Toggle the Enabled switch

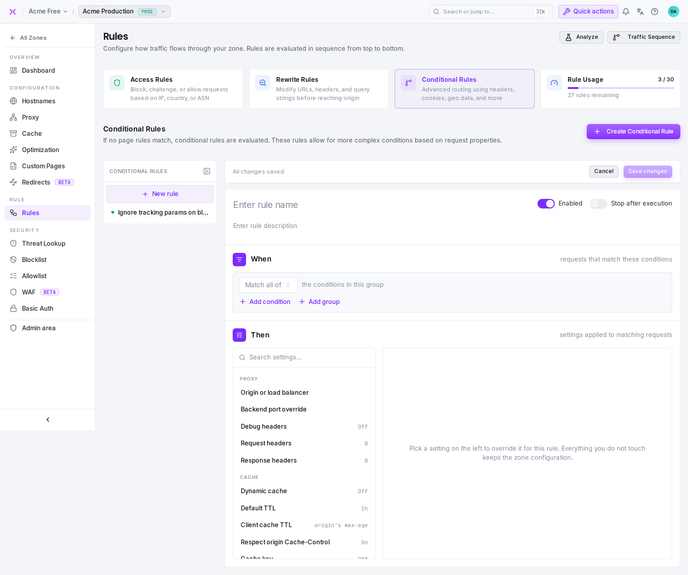click(x=546, y=204)
